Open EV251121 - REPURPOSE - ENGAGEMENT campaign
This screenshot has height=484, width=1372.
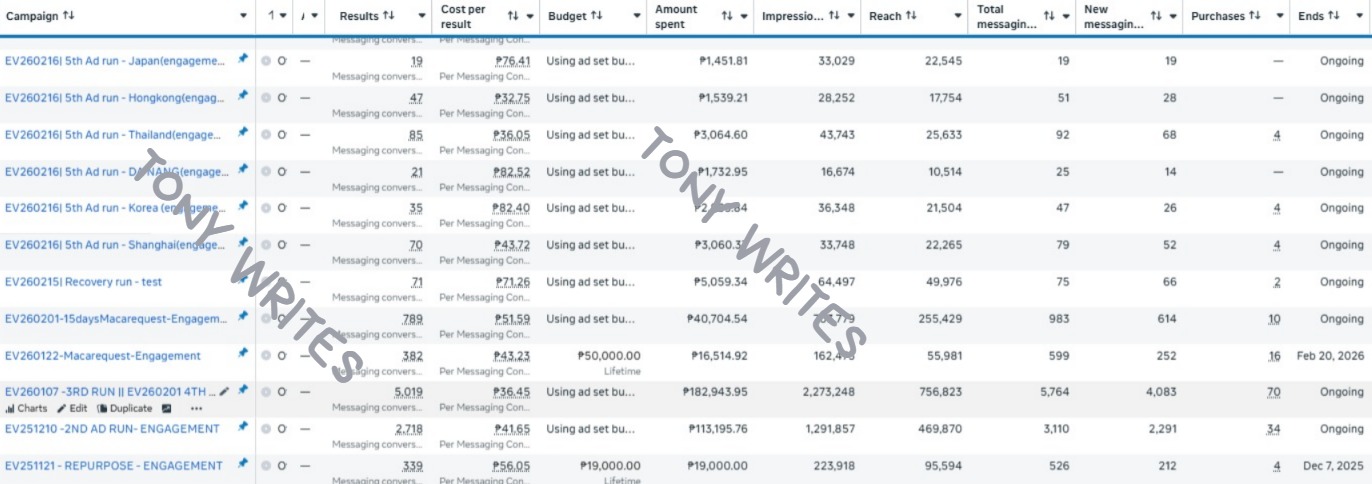pos(114,466)
